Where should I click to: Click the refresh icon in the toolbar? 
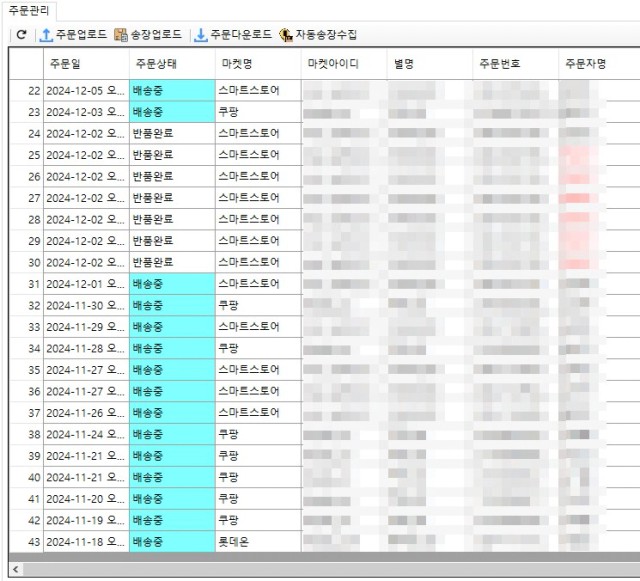tap(20, 35)
